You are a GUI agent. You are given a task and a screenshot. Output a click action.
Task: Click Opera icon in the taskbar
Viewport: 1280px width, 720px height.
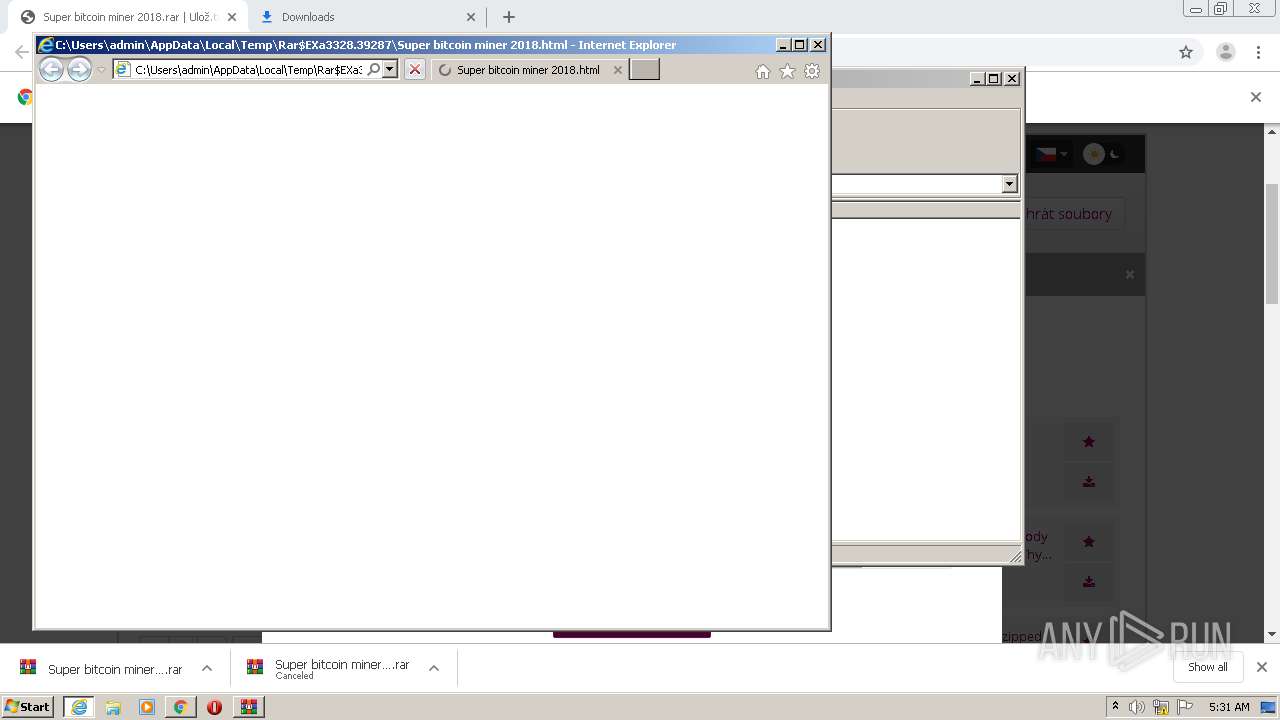click(x=214, y=707)
